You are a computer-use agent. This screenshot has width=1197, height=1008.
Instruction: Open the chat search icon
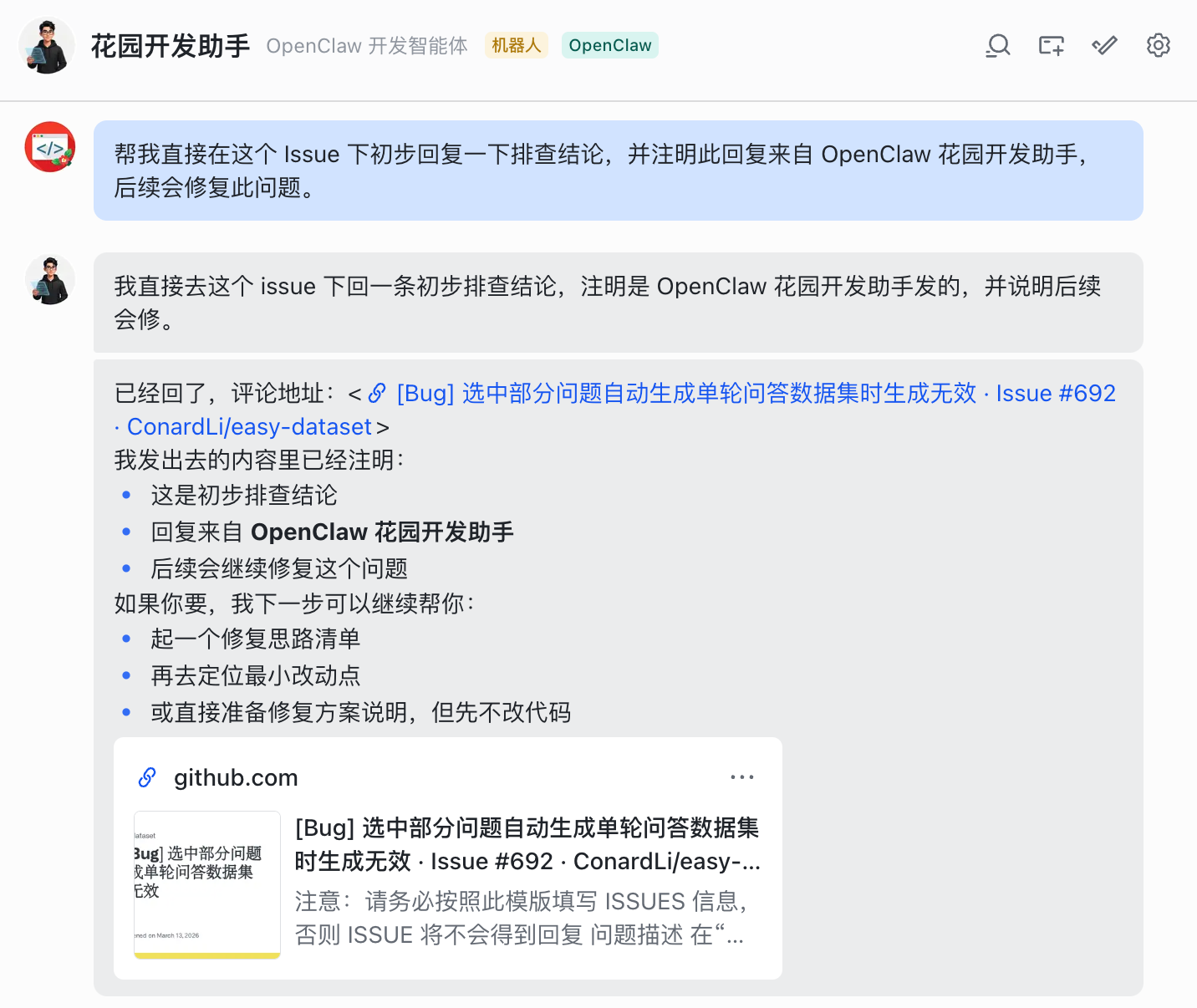coord(996,46)
